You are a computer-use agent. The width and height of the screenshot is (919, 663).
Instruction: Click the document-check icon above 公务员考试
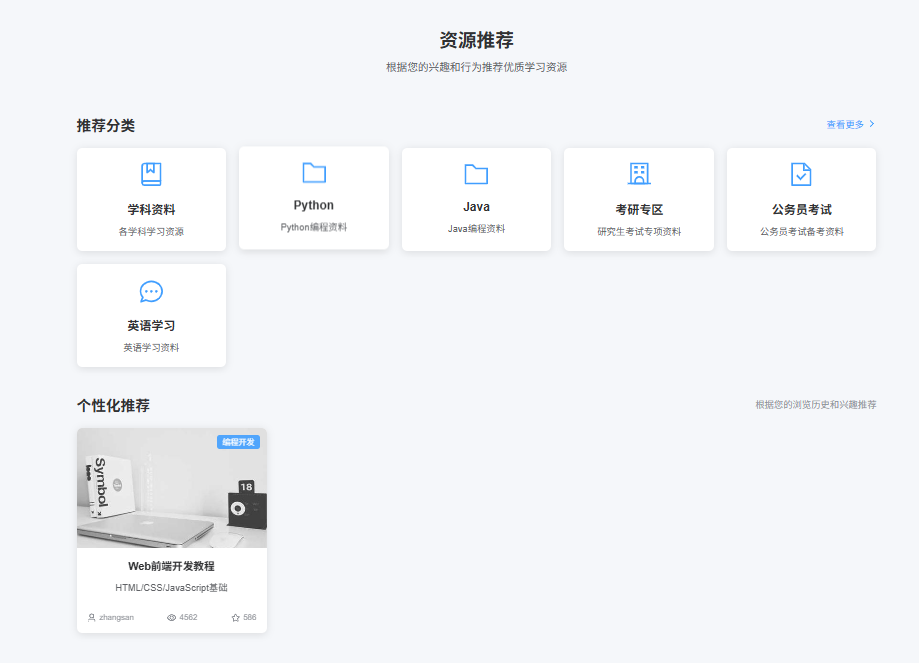tap(801, 172)
